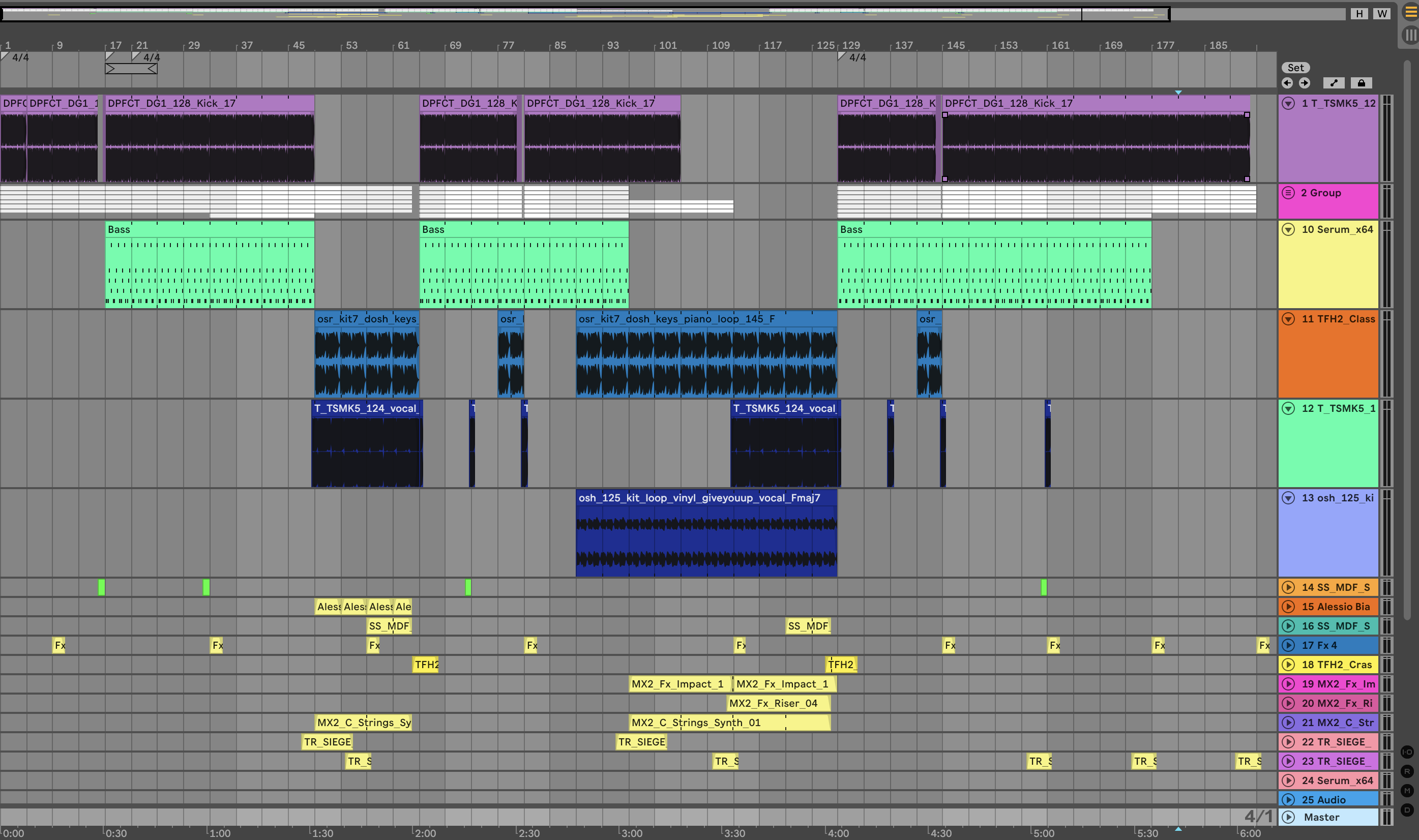Click the 17 Fx 4 track title
The width and height of the screenshot is (1419, 840).
(1319, 645)
